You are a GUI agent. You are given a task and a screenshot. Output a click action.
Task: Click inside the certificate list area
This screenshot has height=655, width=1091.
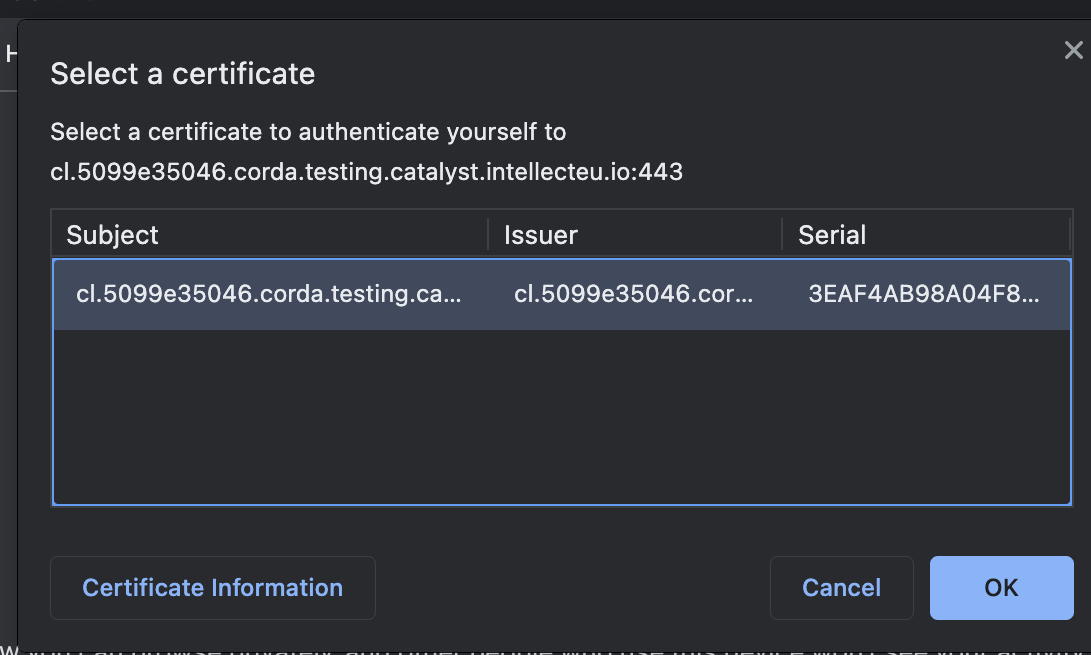[x=560, y=400]
